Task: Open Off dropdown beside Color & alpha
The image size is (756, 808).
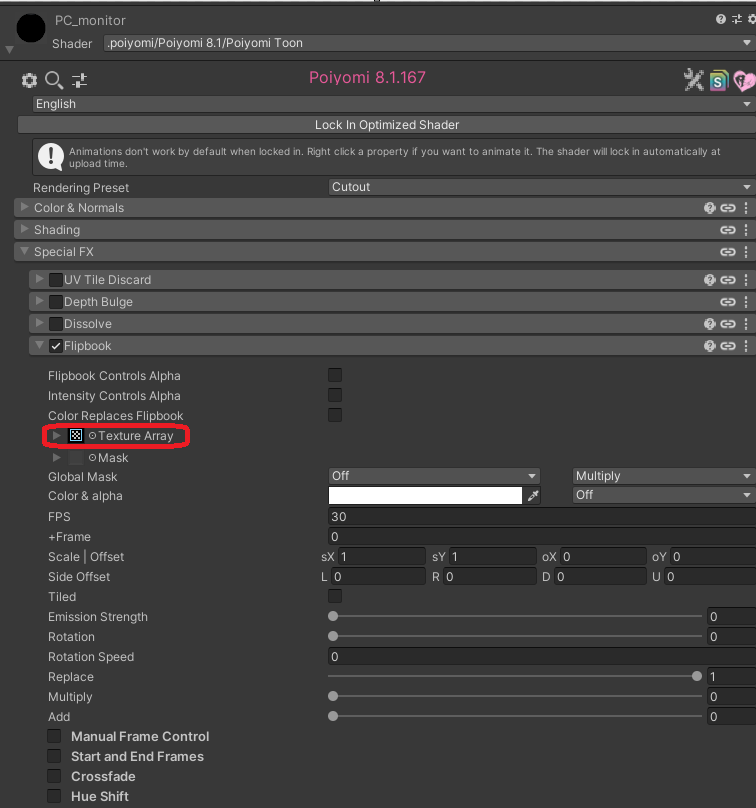Action: [664, 495]
